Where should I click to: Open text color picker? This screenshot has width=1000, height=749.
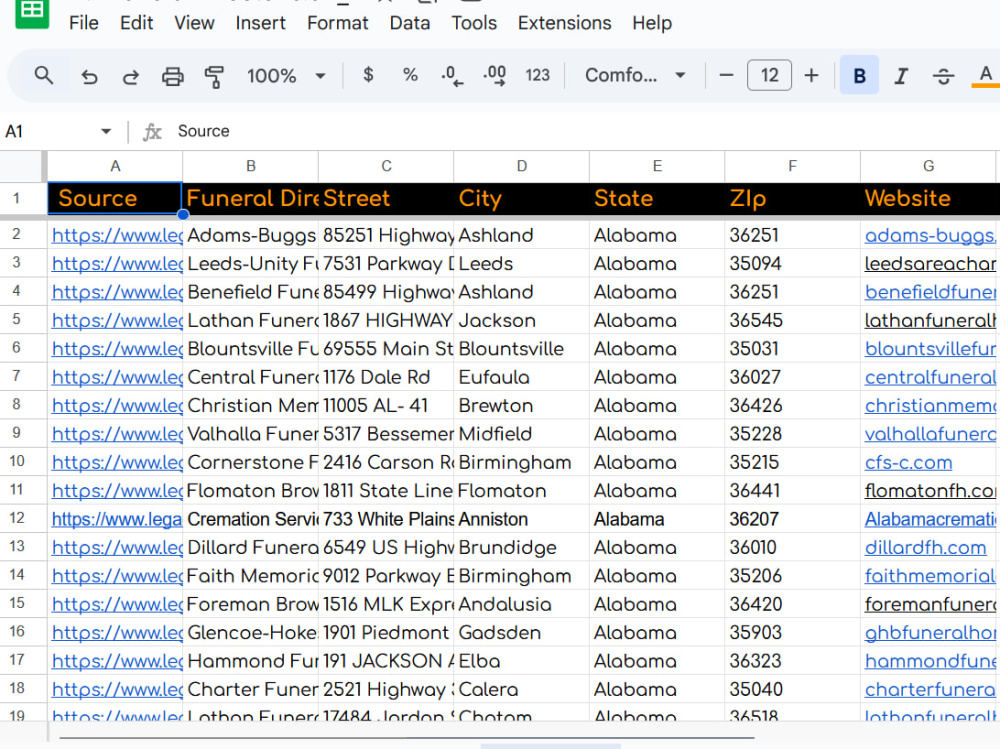coord(985,76)
